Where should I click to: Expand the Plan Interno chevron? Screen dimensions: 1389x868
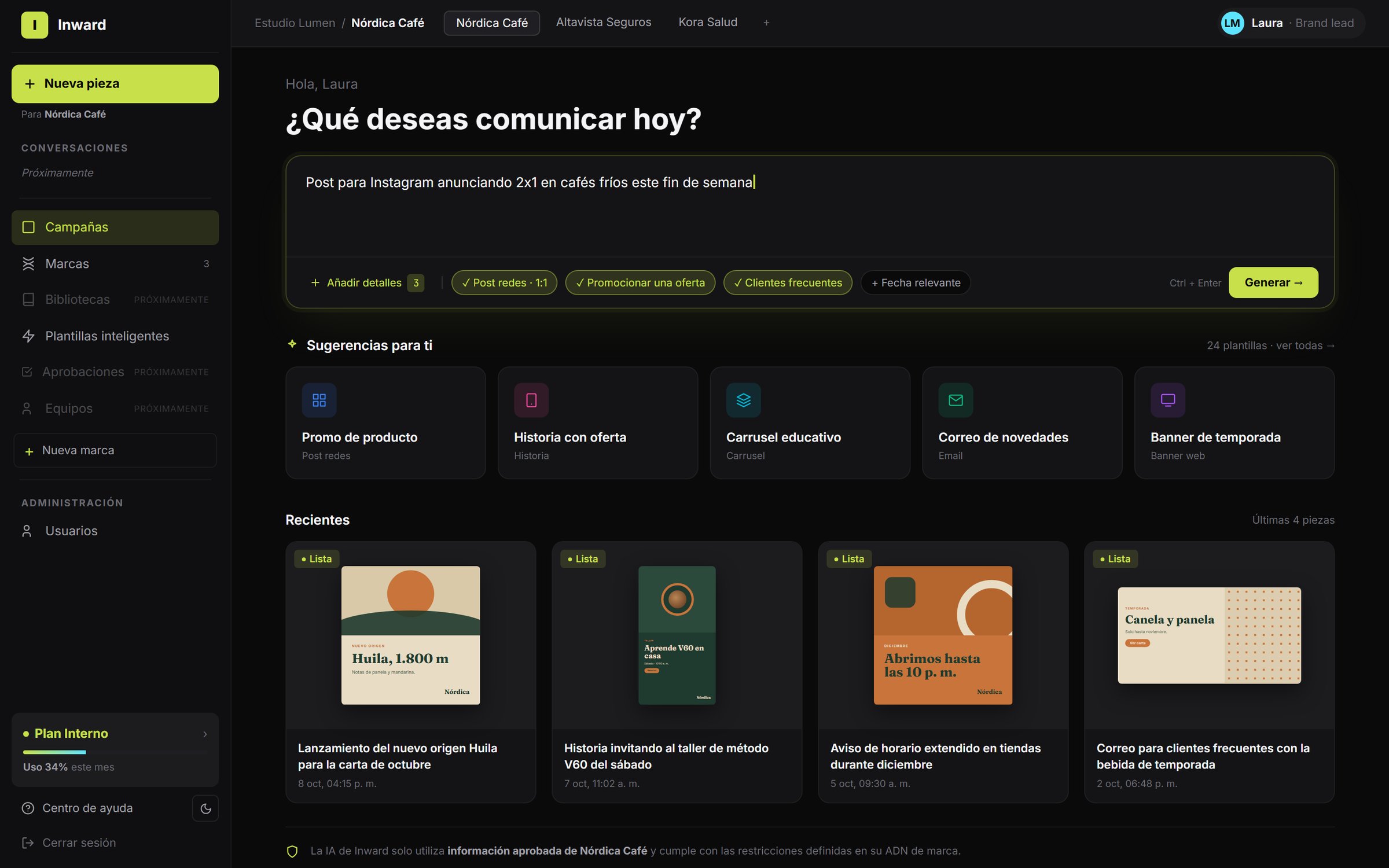[205, 734]
